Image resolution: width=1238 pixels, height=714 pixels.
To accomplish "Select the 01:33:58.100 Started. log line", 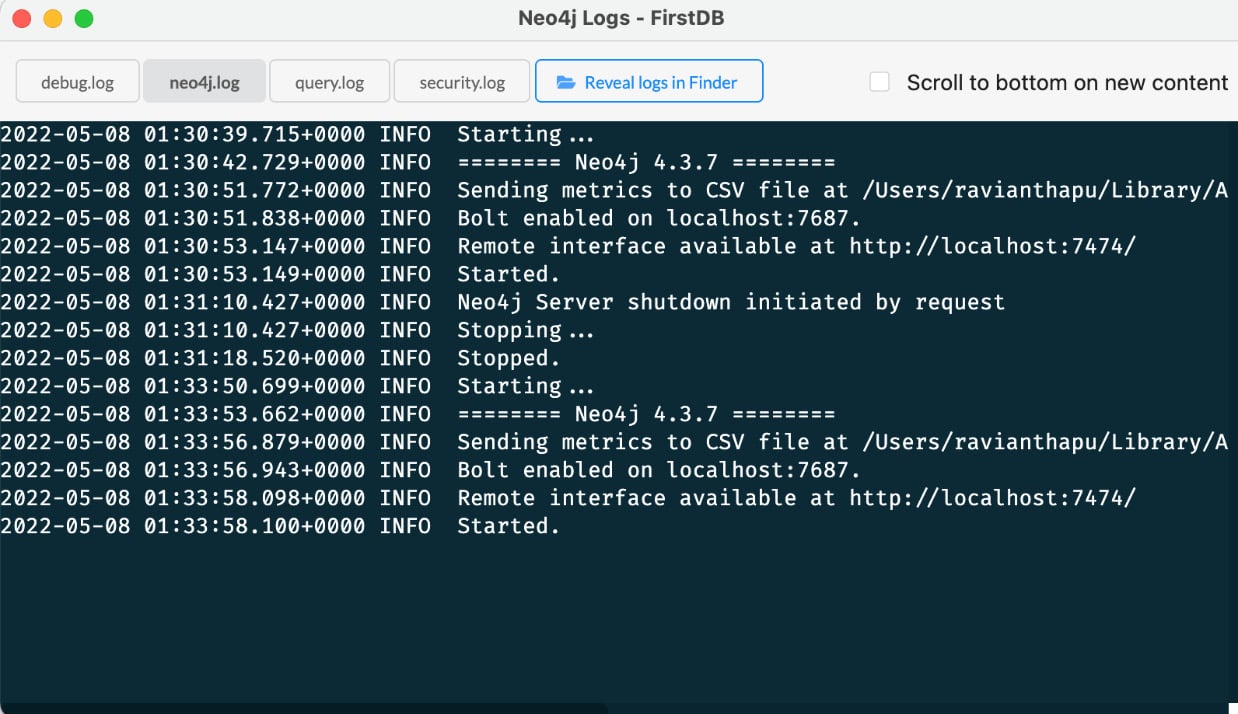I will tap(280, 526).
